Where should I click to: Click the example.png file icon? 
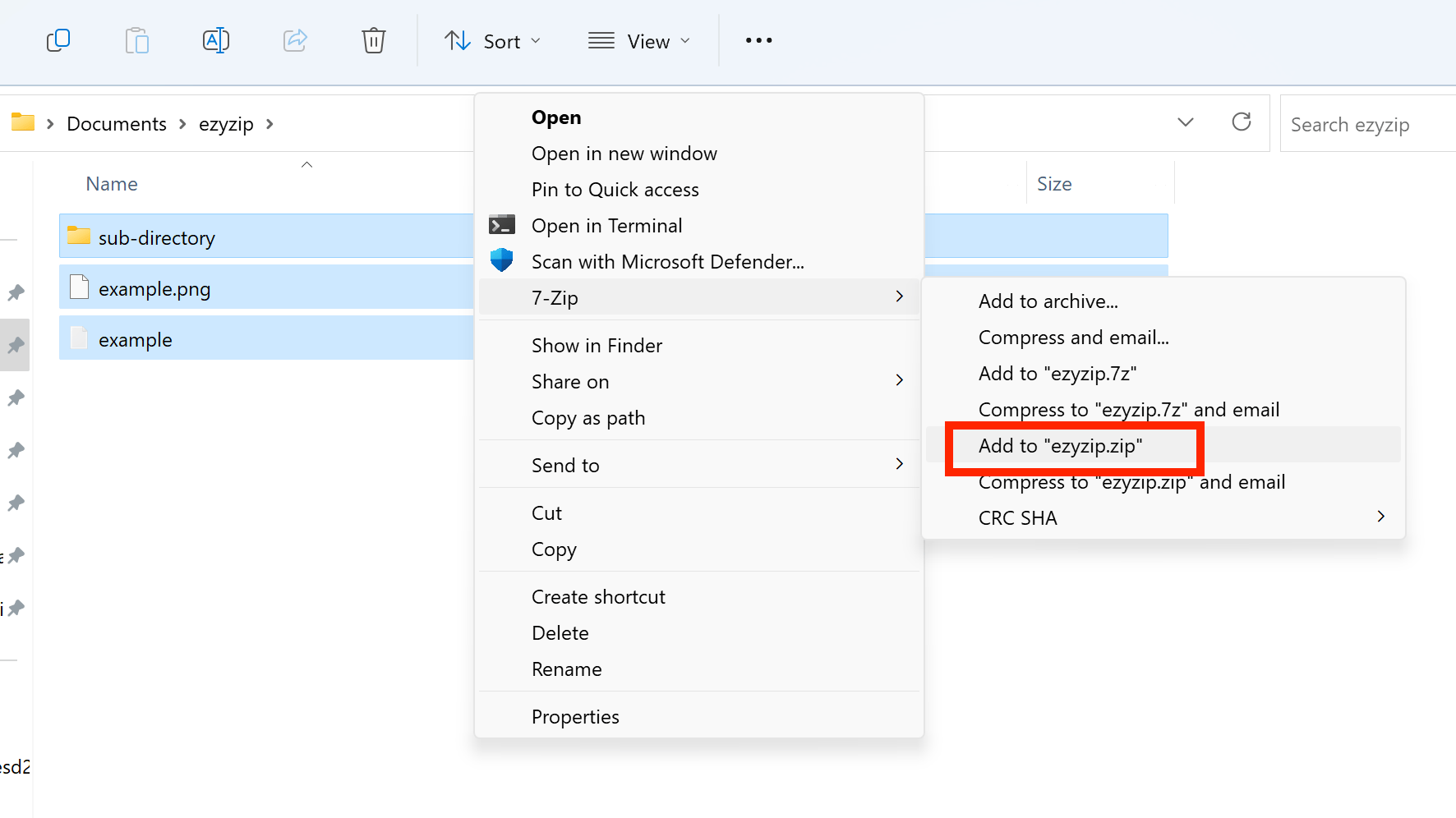pyautogui.click(x=78, y=287)
